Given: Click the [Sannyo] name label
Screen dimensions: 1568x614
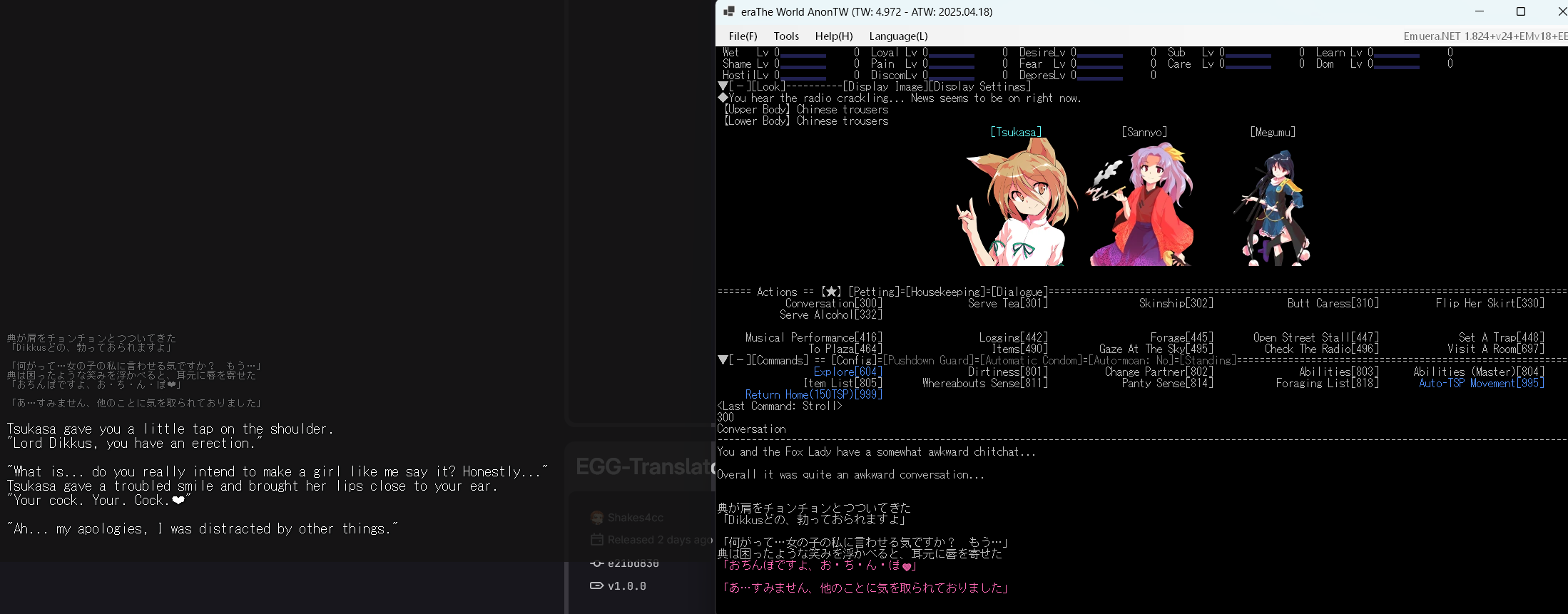Looking at the screenshot, I should pyautogui.click(x=1144, y=133).
